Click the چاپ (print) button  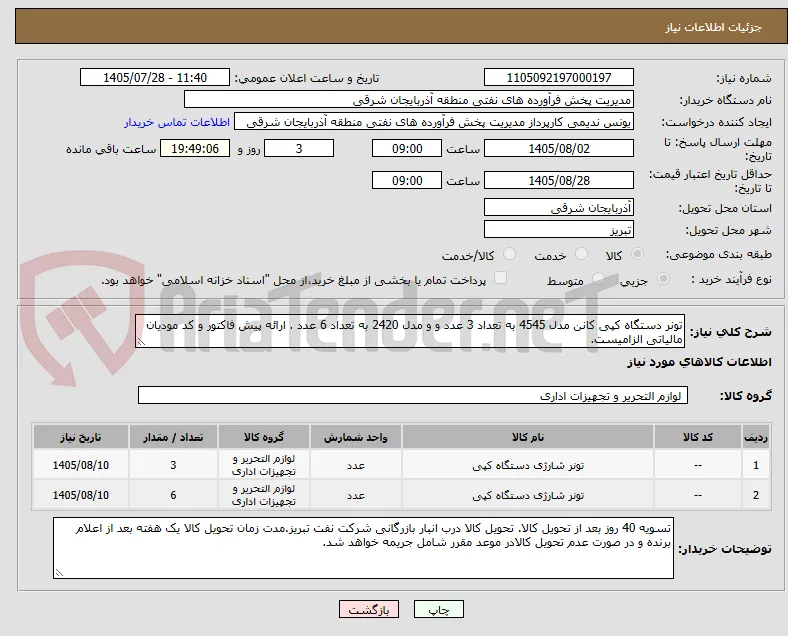(438, 609)
